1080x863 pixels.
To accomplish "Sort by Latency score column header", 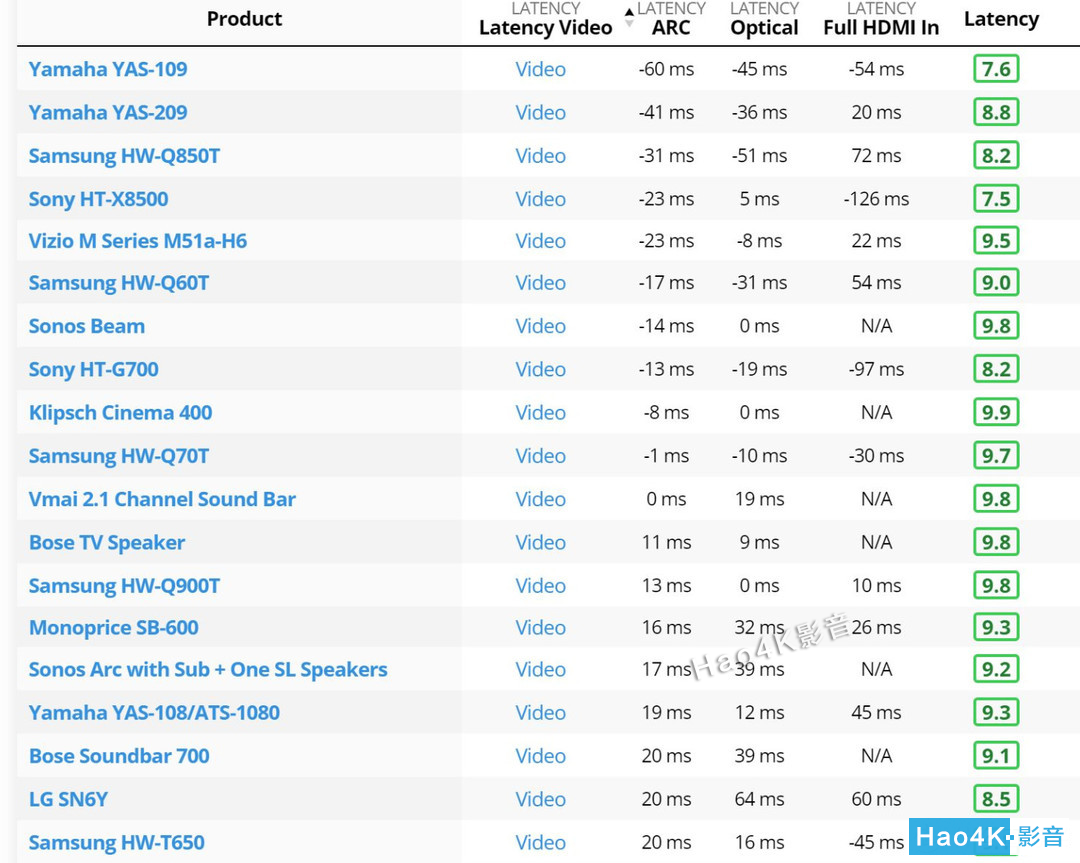I will pyautogui.click(x=1001, y=19).
